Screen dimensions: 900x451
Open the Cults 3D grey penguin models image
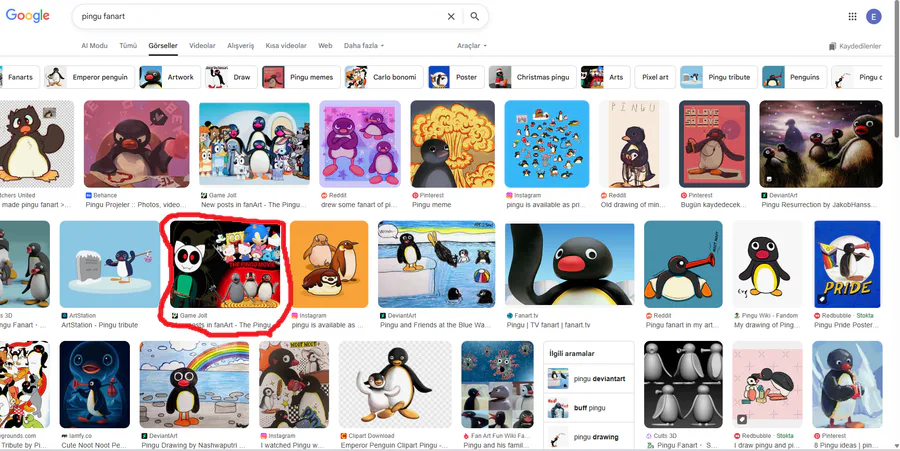click(683, 384)
